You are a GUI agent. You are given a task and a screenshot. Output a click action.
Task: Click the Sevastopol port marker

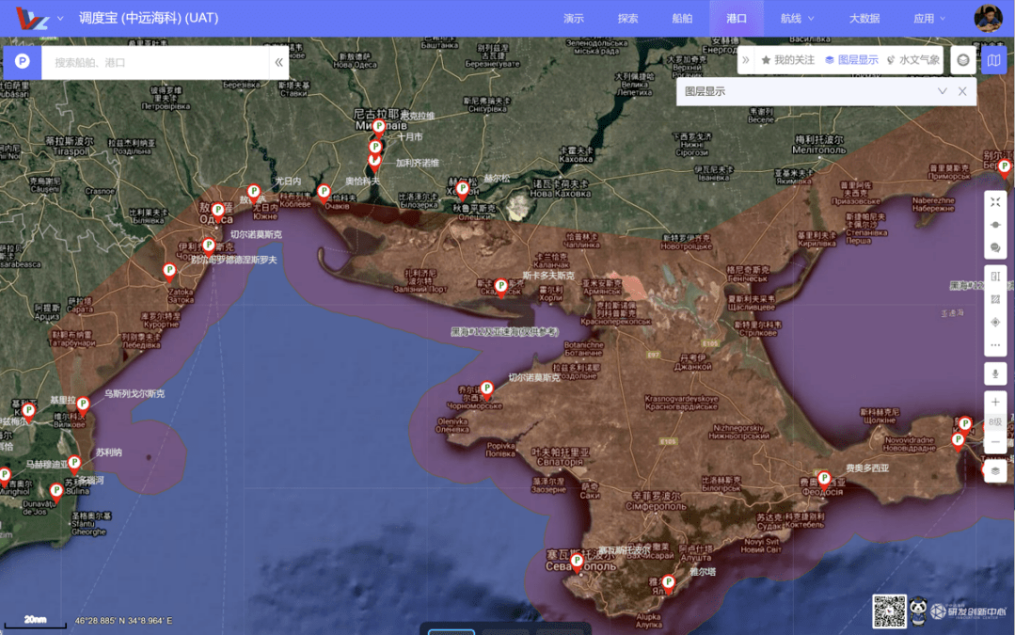(x=576, y=562)
